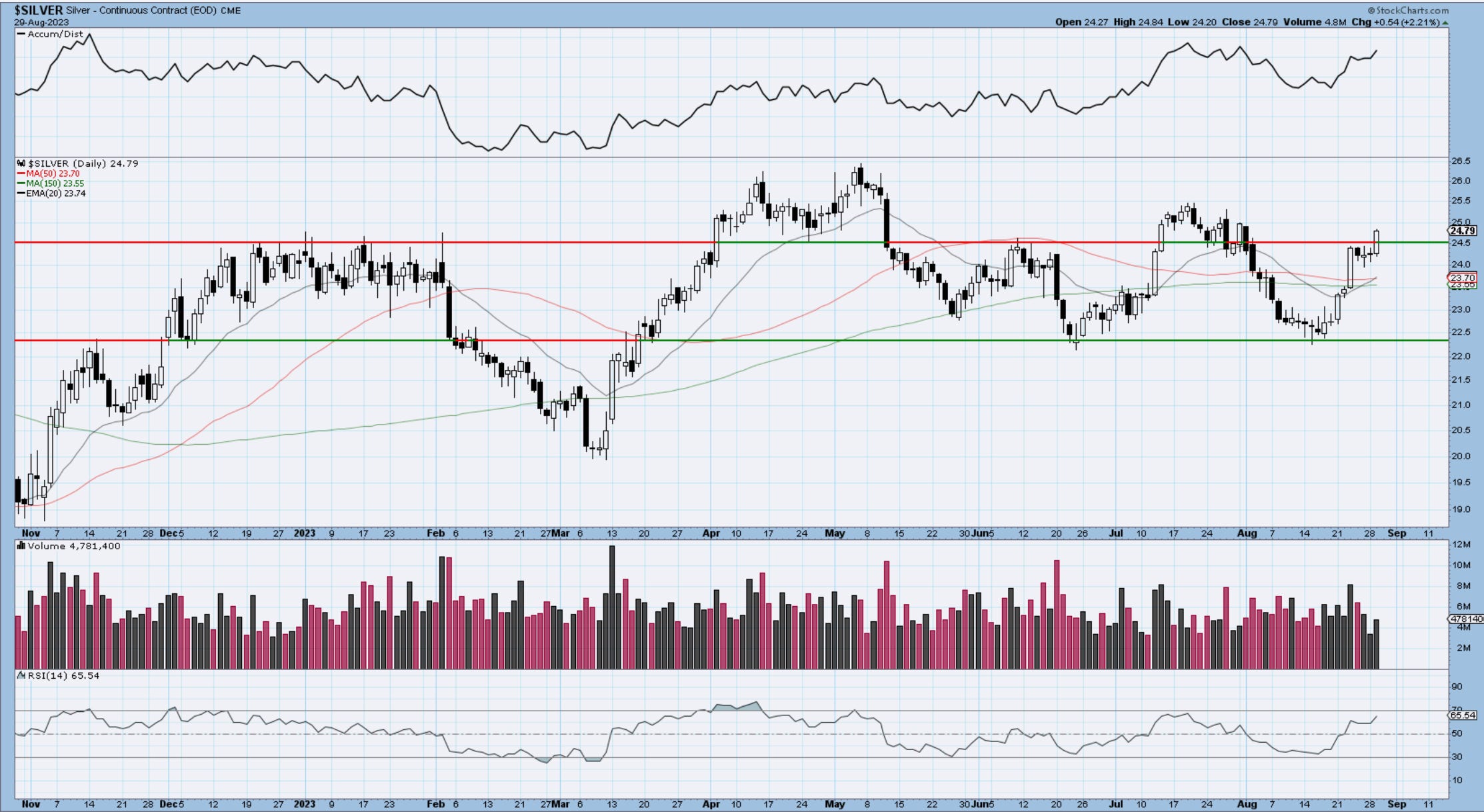This screenshot has width=1484, height=812.
Task: Click the tallest volume bar in mid-March
Action: tap(612, 607)
